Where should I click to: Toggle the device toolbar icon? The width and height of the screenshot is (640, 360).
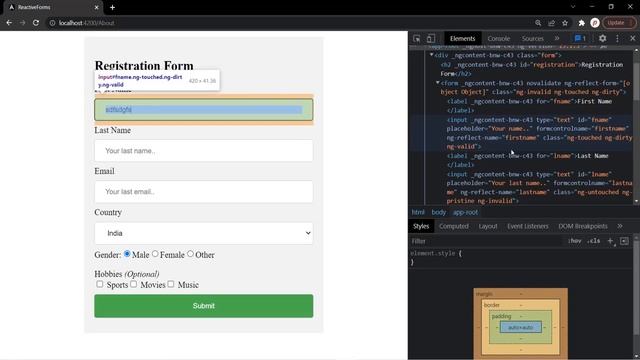click(431, 38)
